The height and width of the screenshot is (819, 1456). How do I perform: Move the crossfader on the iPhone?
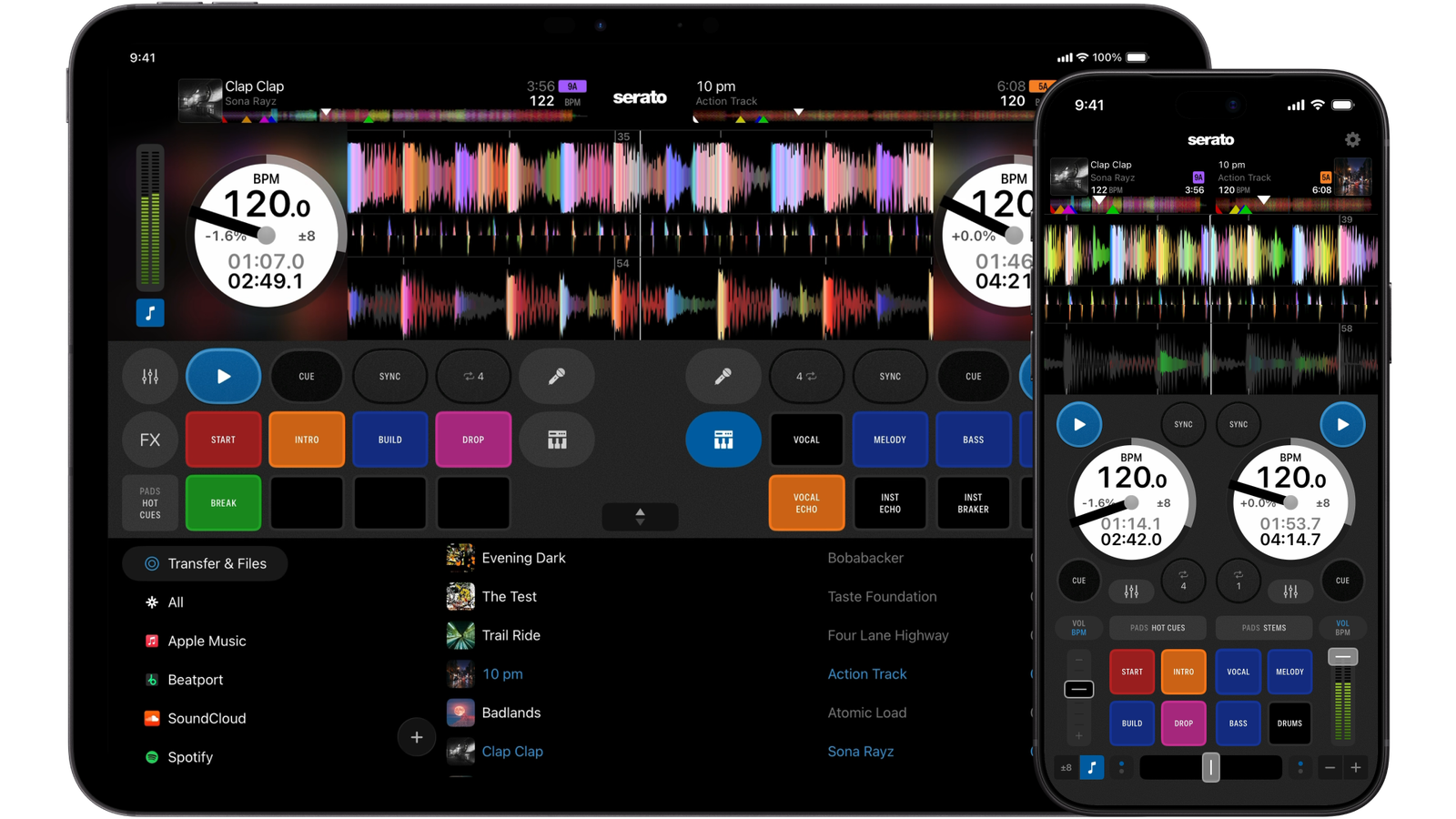coord(1210,767)
